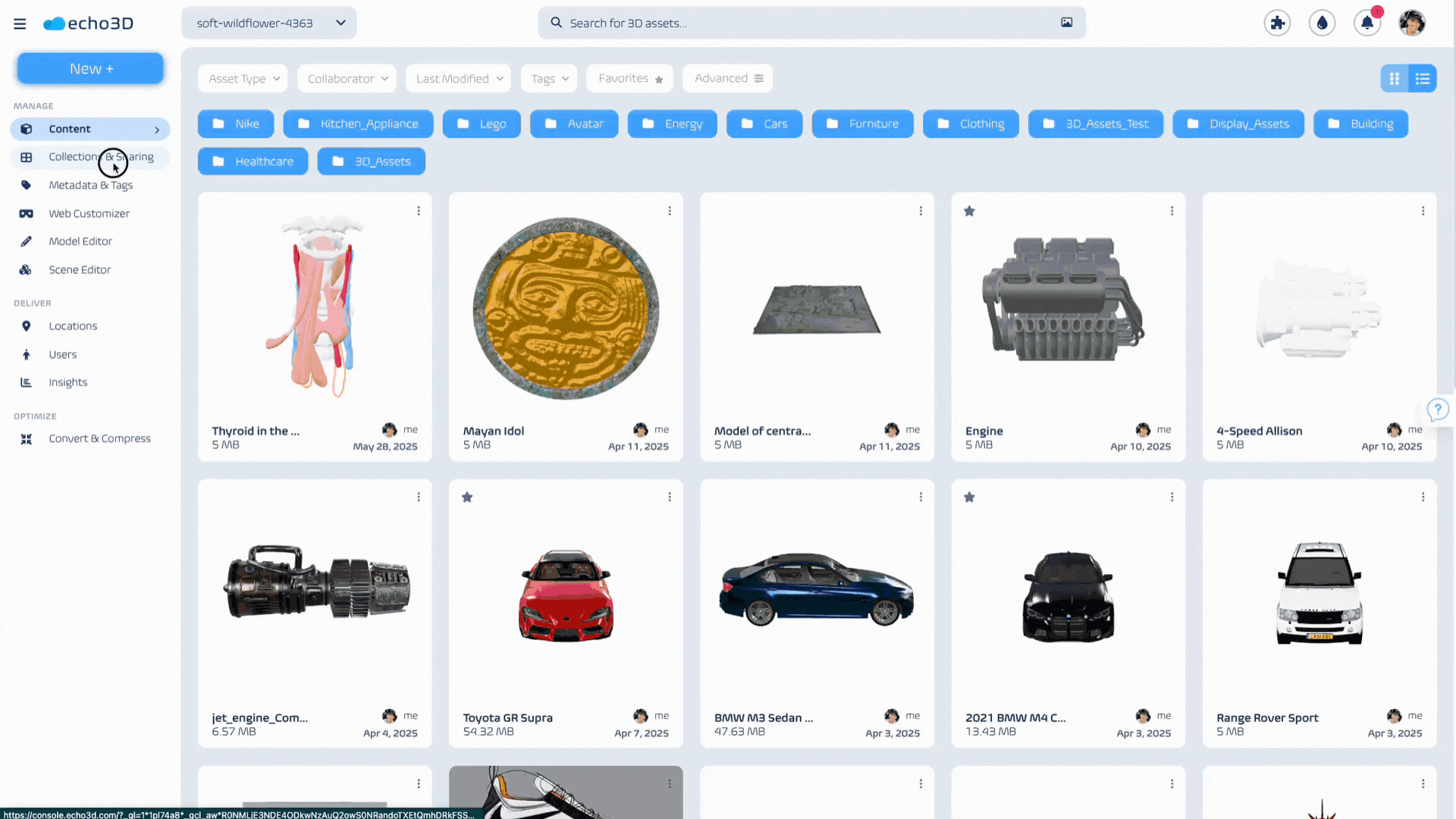The height and width of the screenshot is (819, 1456).
Task: Toggle the Favorites filter
Action: click(x=629, y=78)
